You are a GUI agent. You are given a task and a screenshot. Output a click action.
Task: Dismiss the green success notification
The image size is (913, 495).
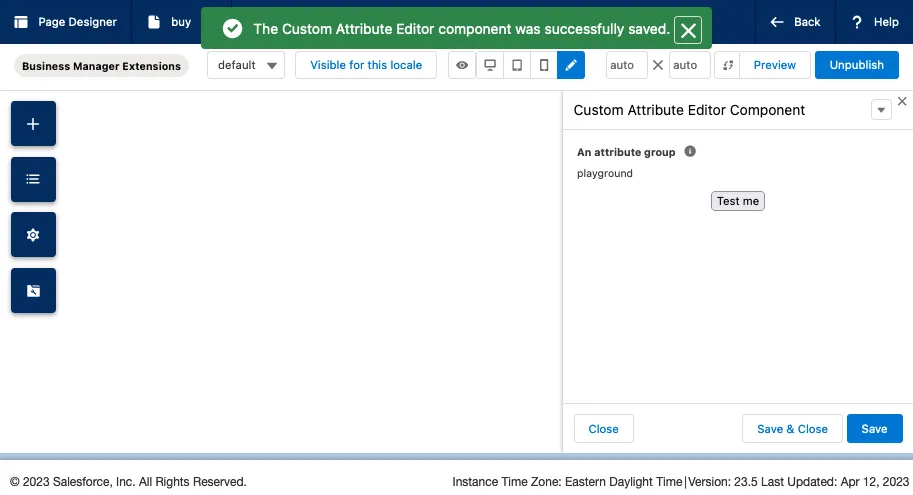point(688,30)
